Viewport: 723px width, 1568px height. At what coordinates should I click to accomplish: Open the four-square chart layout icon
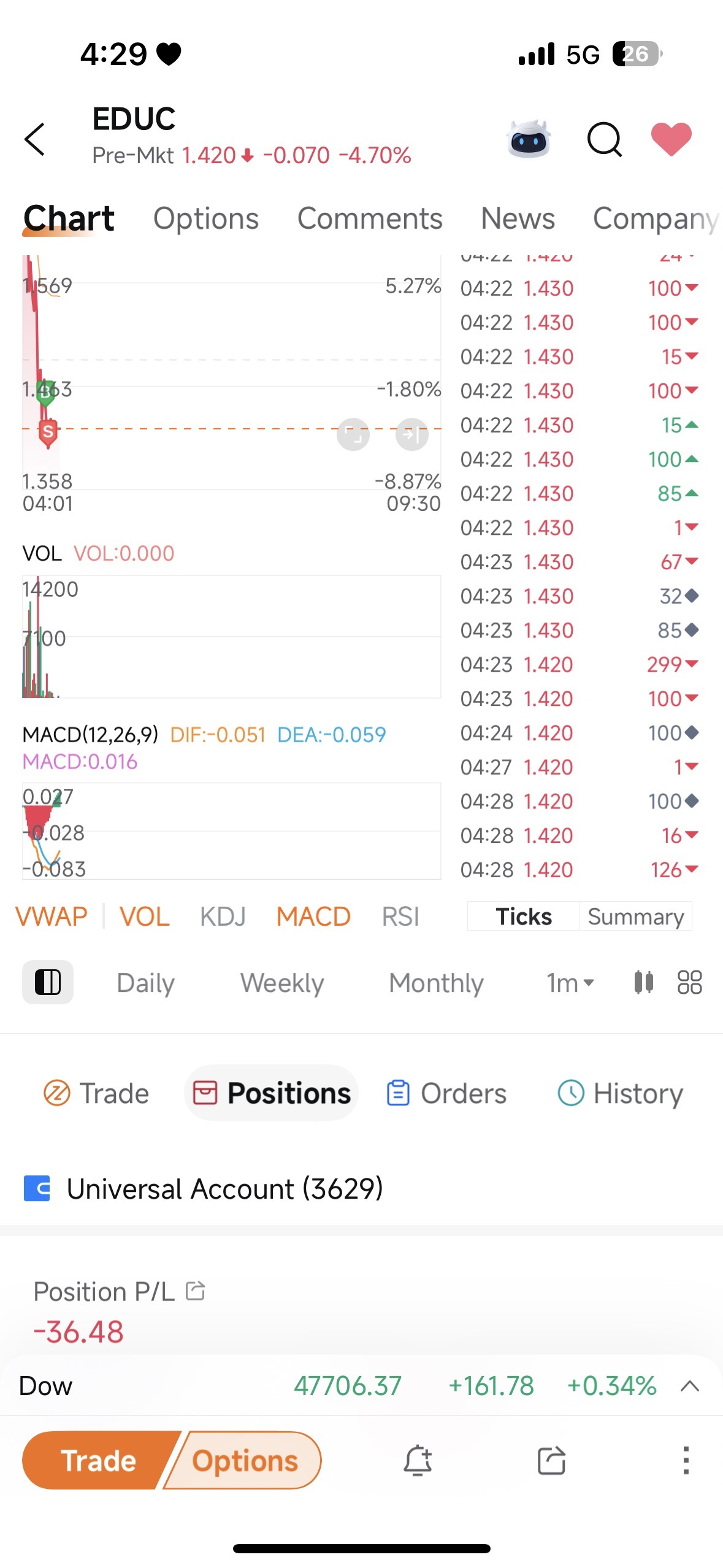pyautogui.click(x=689, y=982)
